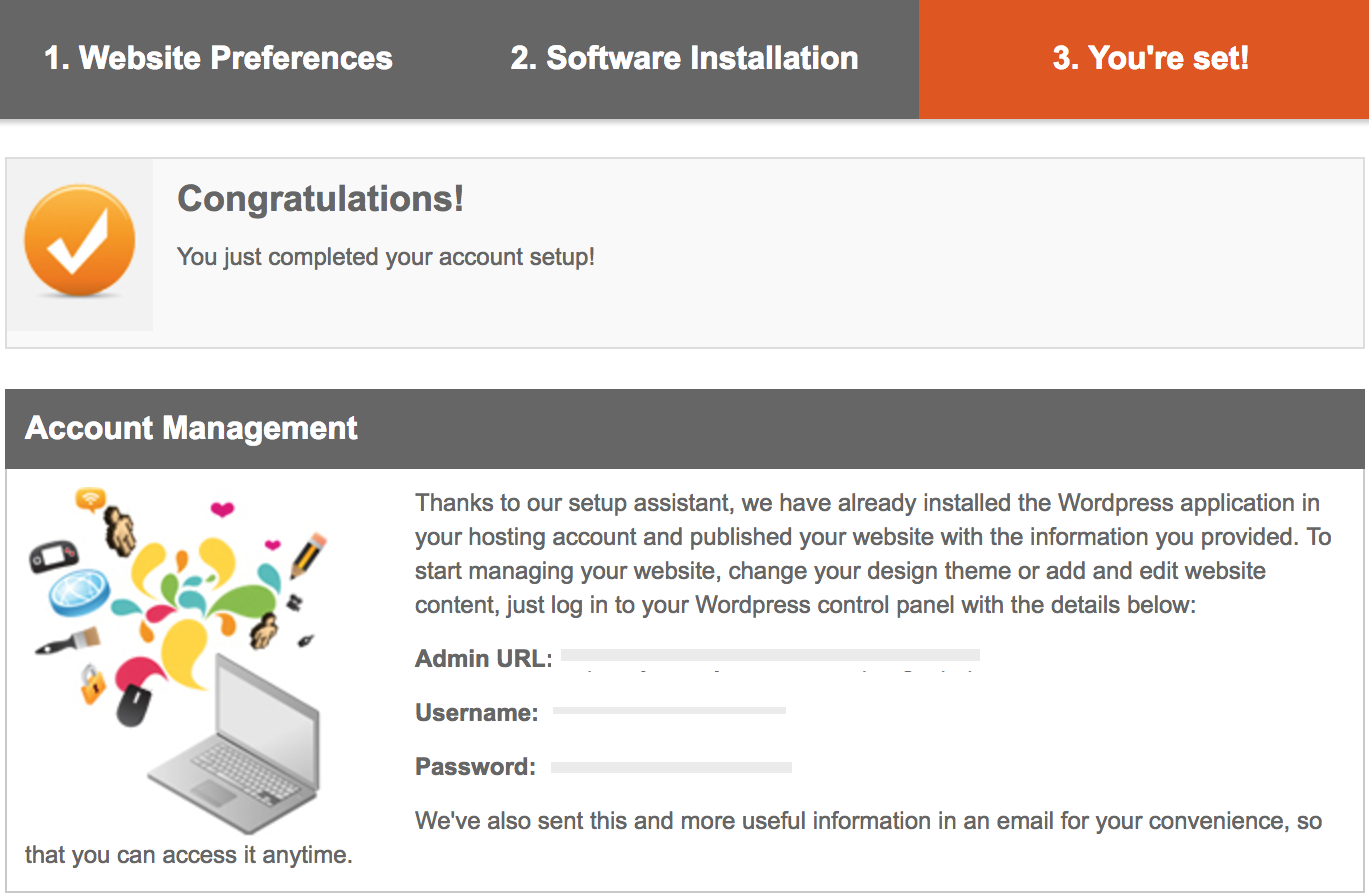Click the setup assistant description paragraph

point(870,553)
